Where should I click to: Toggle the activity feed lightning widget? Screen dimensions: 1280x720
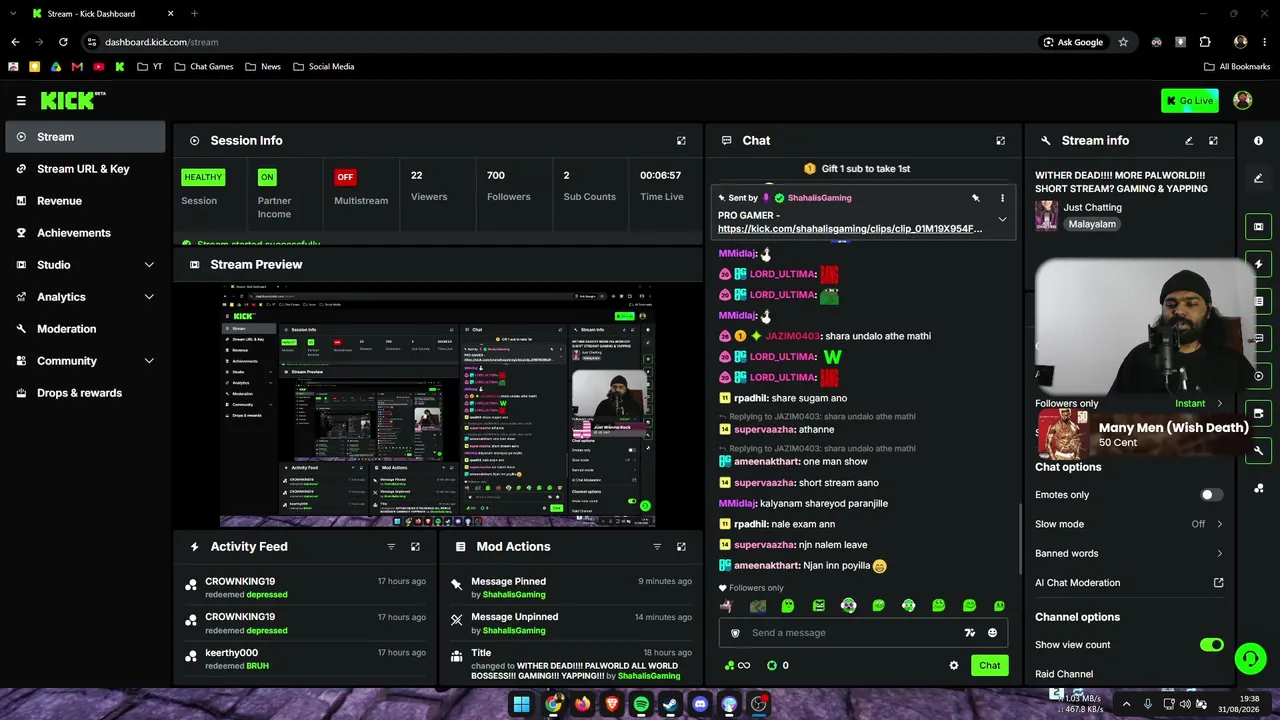tap(1258, 264)
